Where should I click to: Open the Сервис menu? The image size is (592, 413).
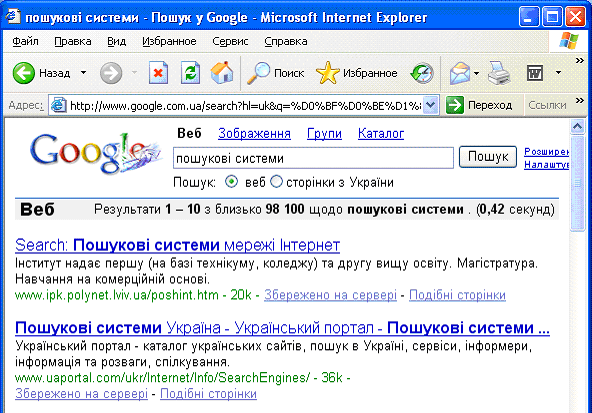(x=230, y=41)
